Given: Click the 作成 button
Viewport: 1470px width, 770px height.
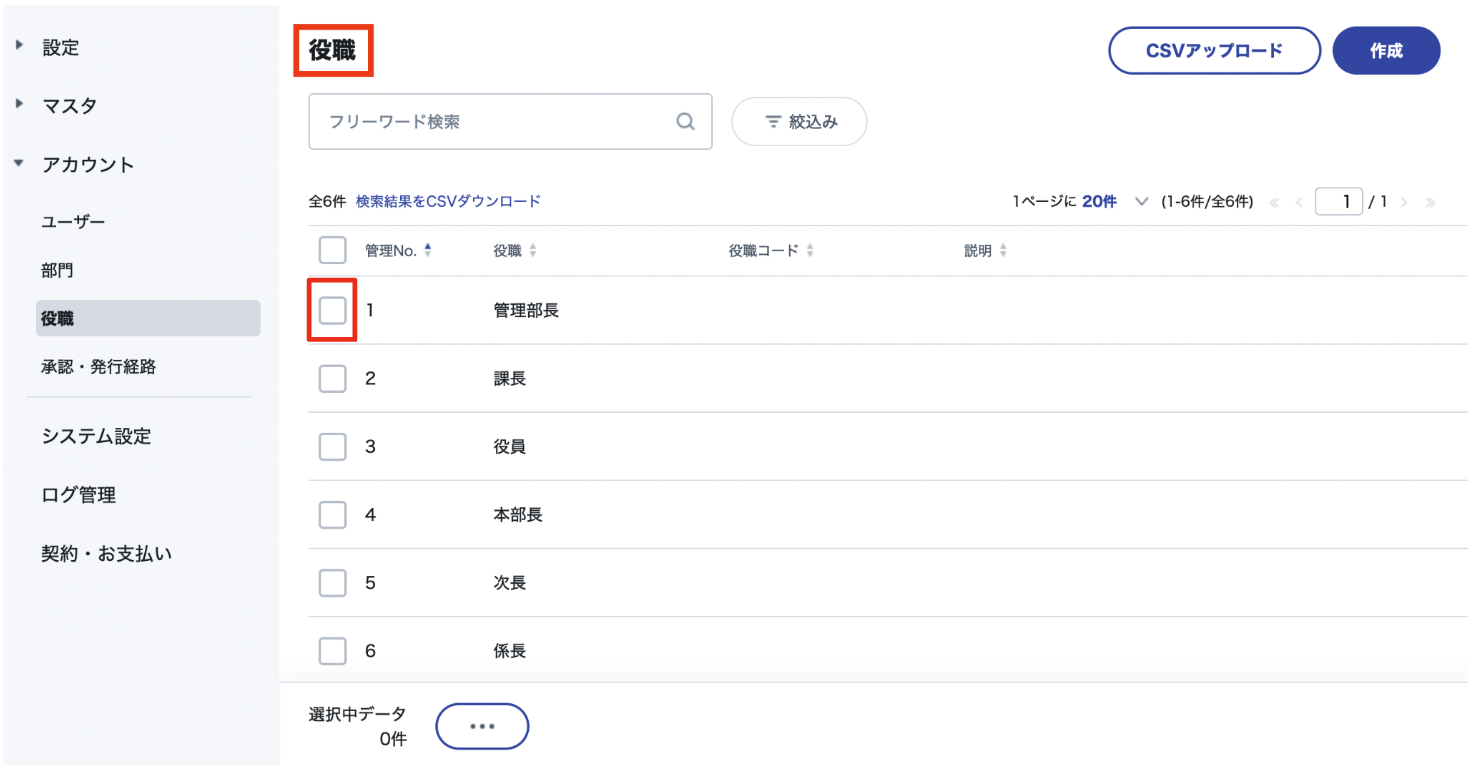Looking at the screenshot, I should [1386, 51].
